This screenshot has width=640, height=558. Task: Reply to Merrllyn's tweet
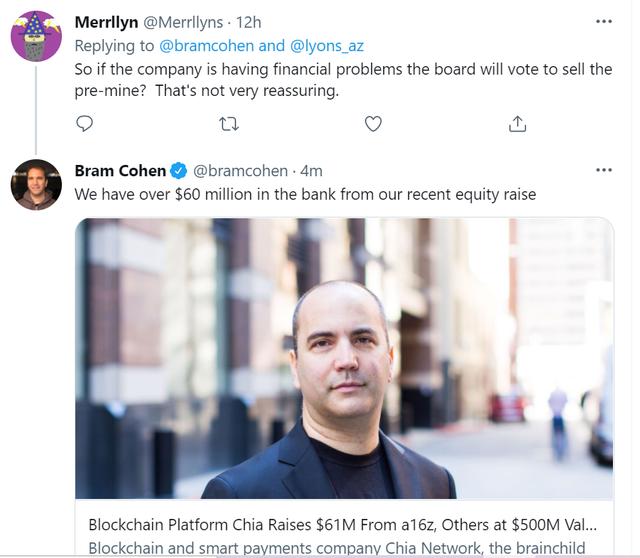click(x=84, y=123)
